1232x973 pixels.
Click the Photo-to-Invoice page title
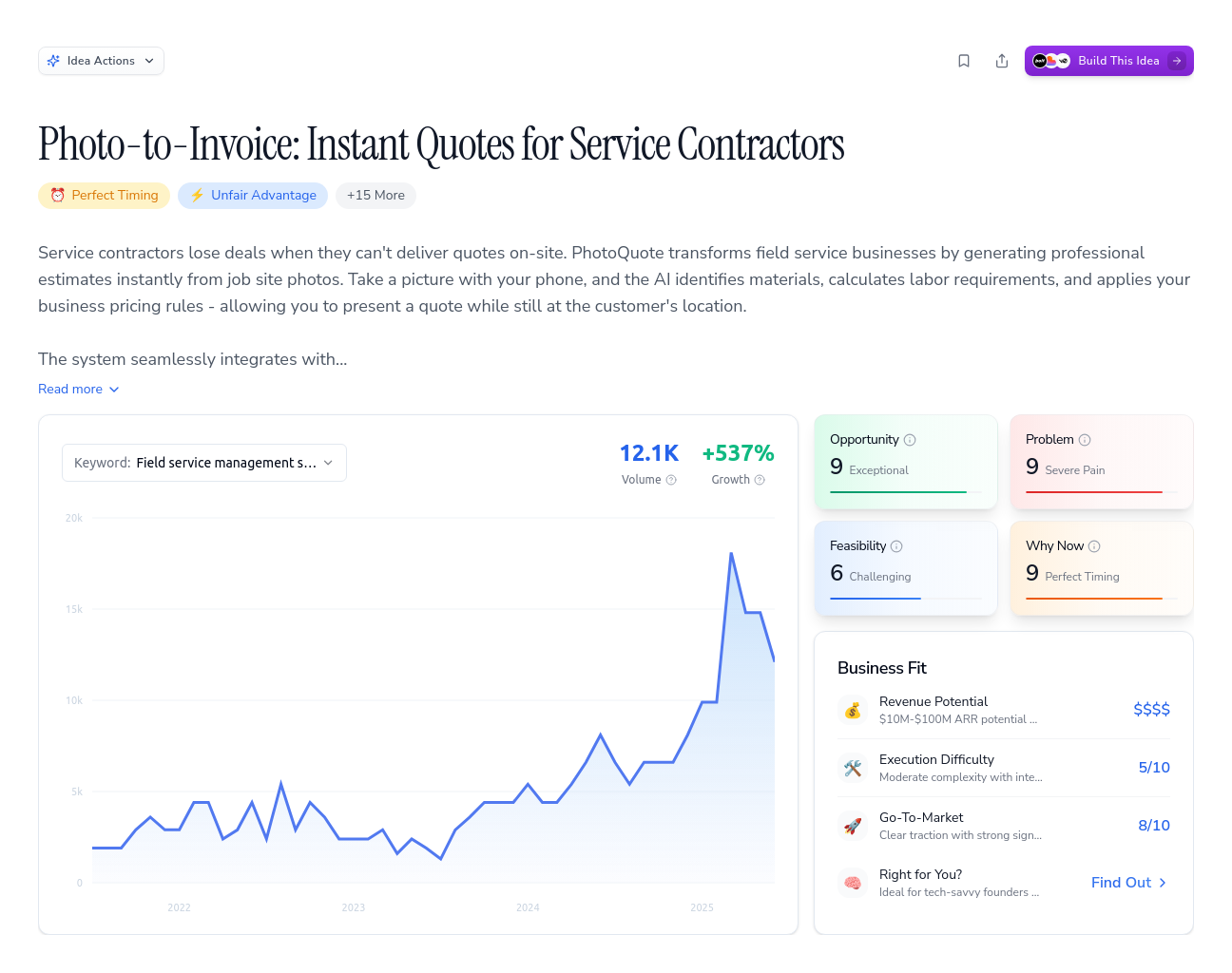point(441,144)
